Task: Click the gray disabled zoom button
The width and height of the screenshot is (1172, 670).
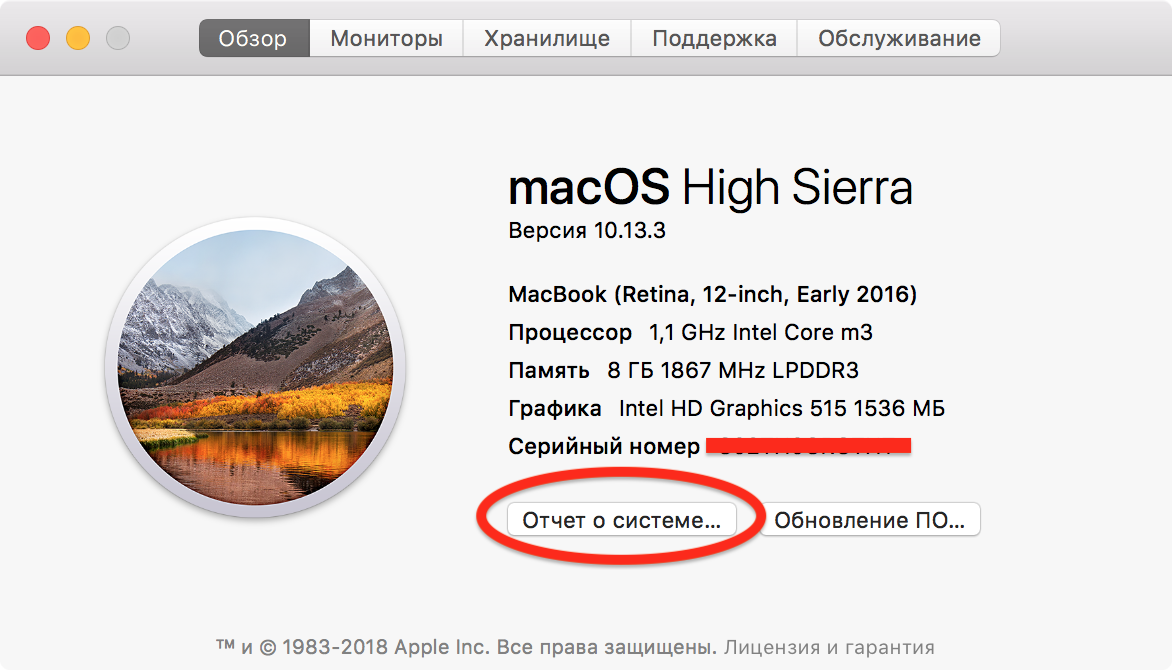Action: [117, 37]
